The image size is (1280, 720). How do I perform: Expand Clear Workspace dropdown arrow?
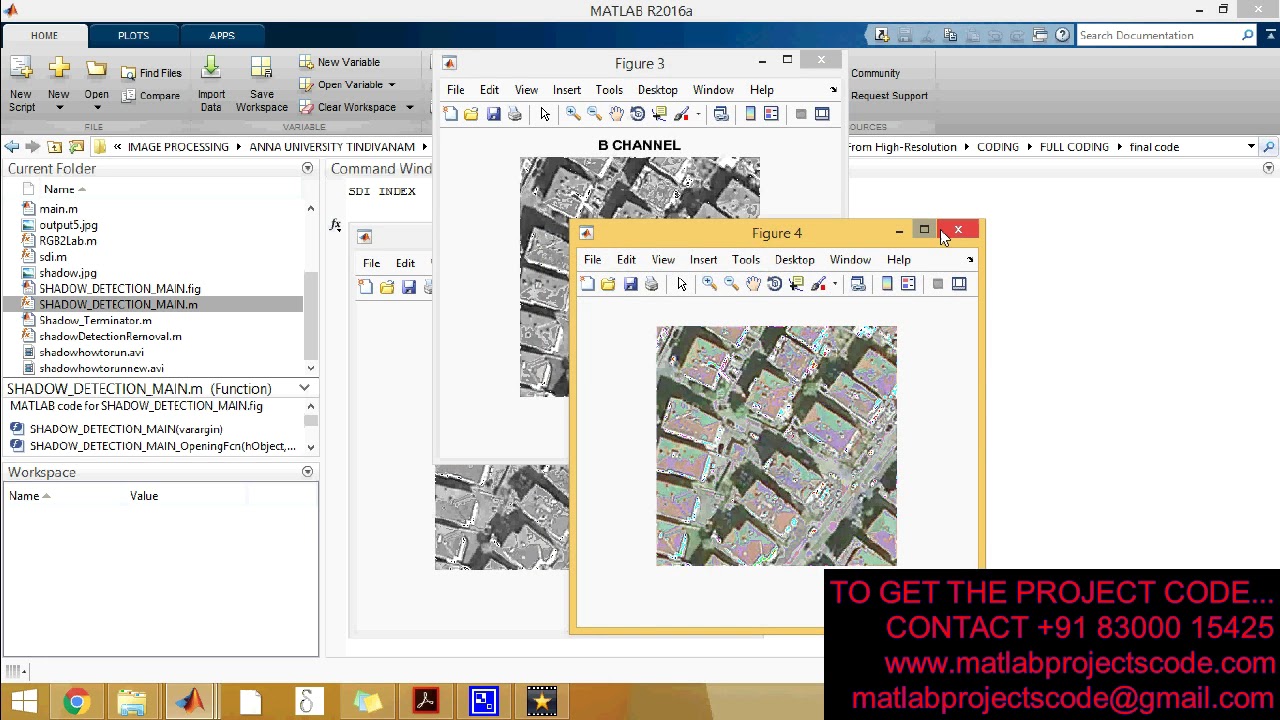point(409,107)
